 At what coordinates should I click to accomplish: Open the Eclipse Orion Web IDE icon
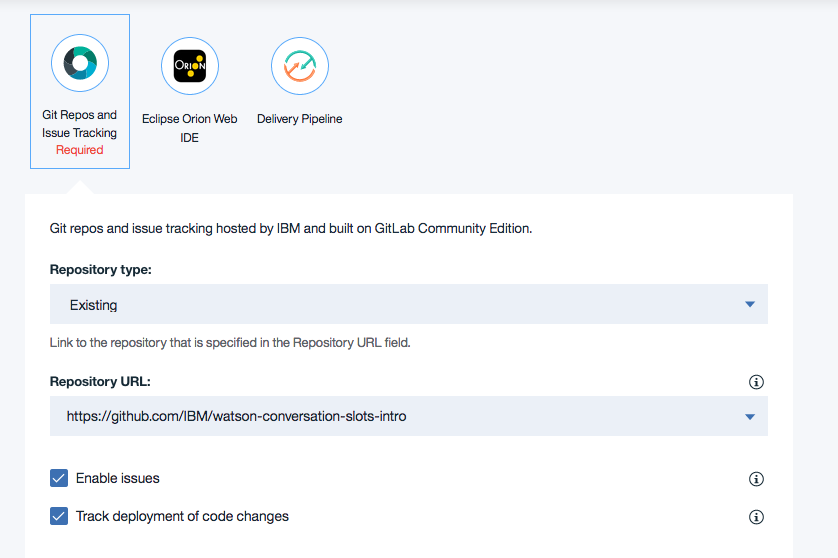190,66
